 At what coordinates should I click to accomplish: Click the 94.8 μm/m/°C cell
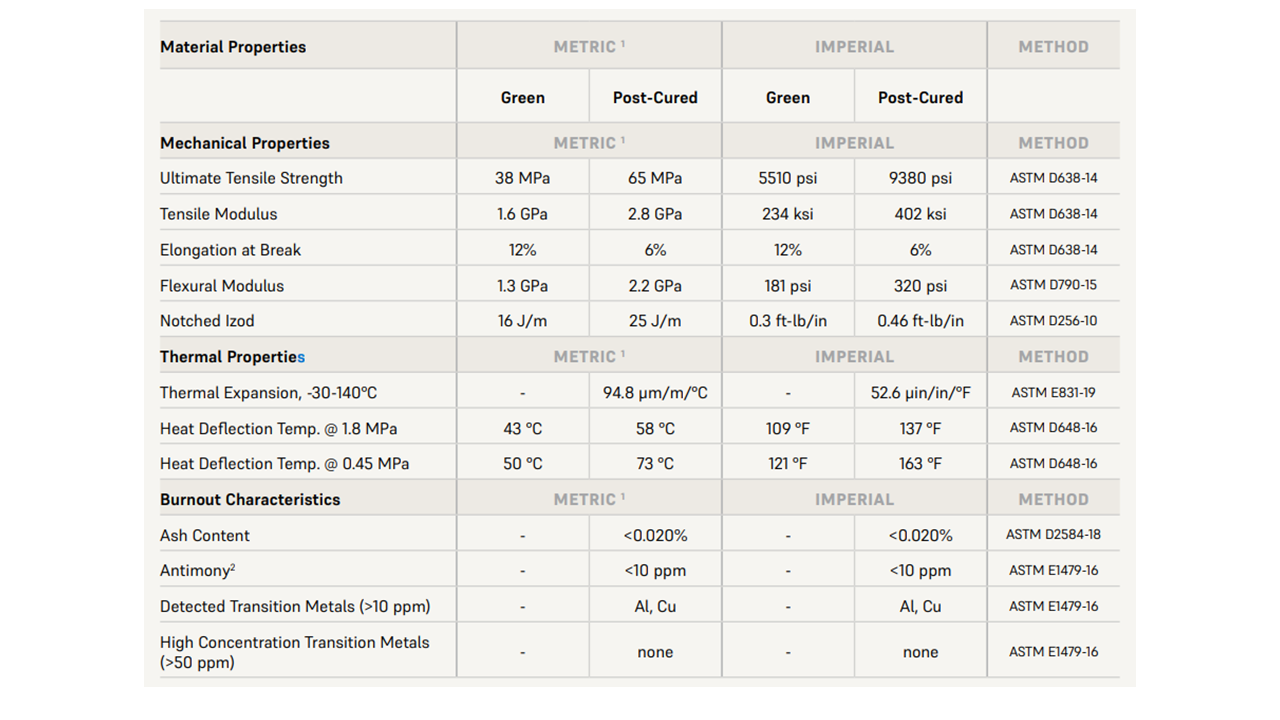click(655, 393)
